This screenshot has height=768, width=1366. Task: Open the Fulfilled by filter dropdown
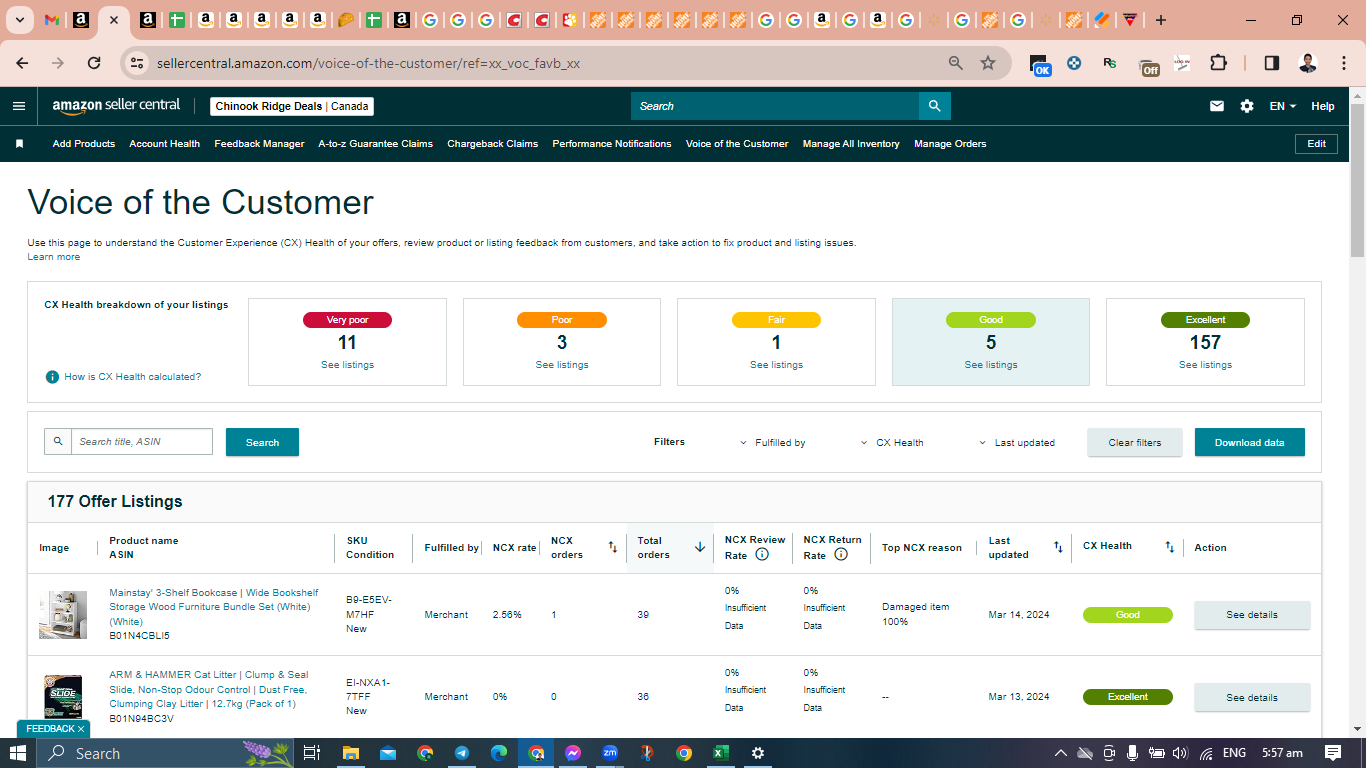pyautogui.click(x=773, y=442)
